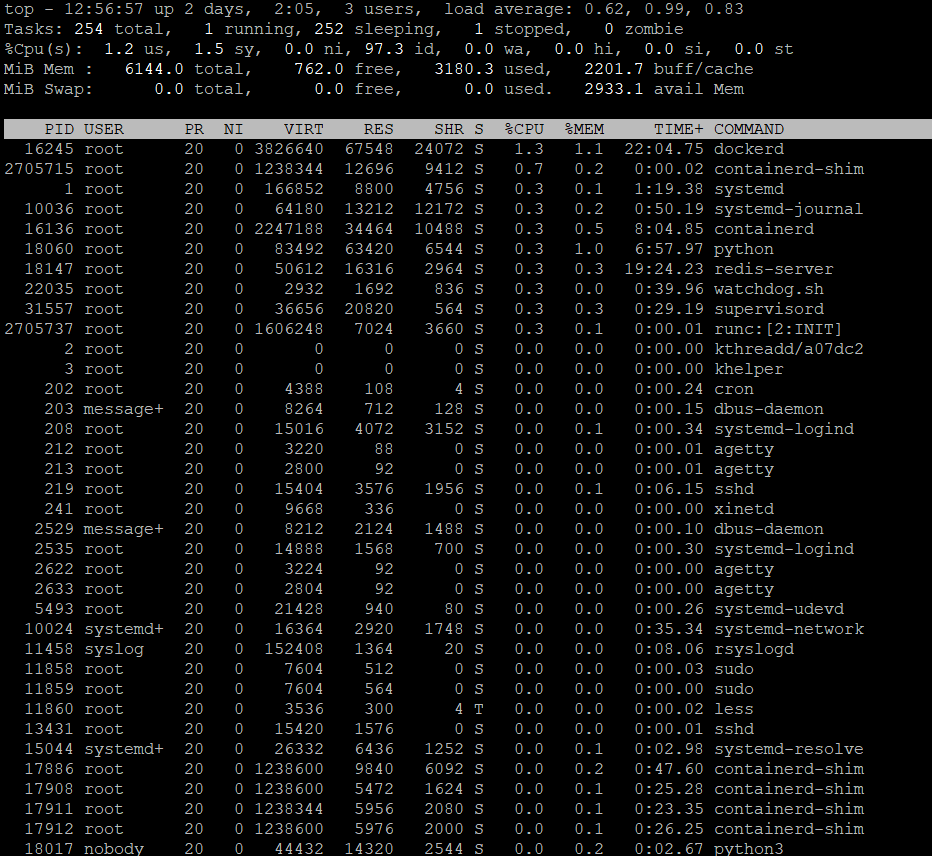Click the cron process name
This screenshot has height=856, width=932.
coord(733,389)
